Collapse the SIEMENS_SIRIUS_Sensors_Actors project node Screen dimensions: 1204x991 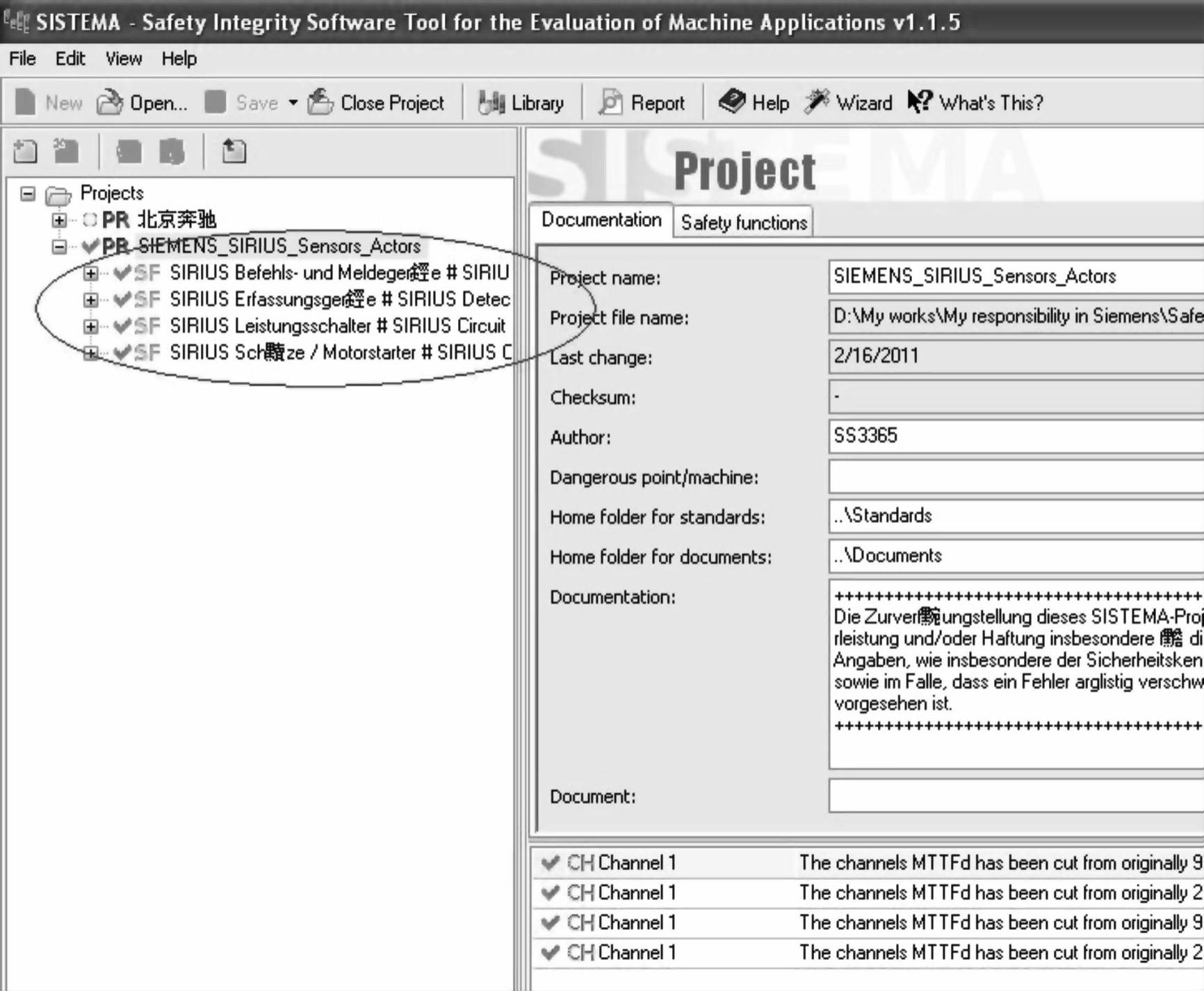59,246
